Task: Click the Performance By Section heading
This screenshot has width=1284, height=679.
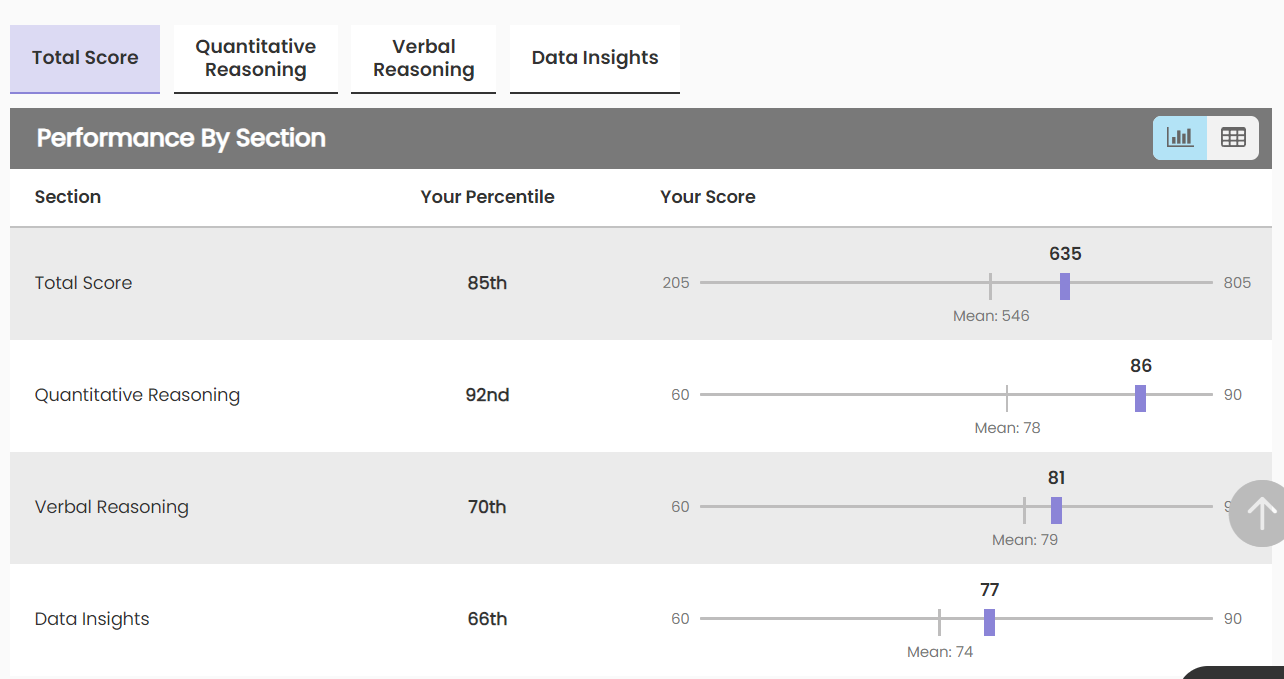Action: pyautogui.click(x=181, y=138)
